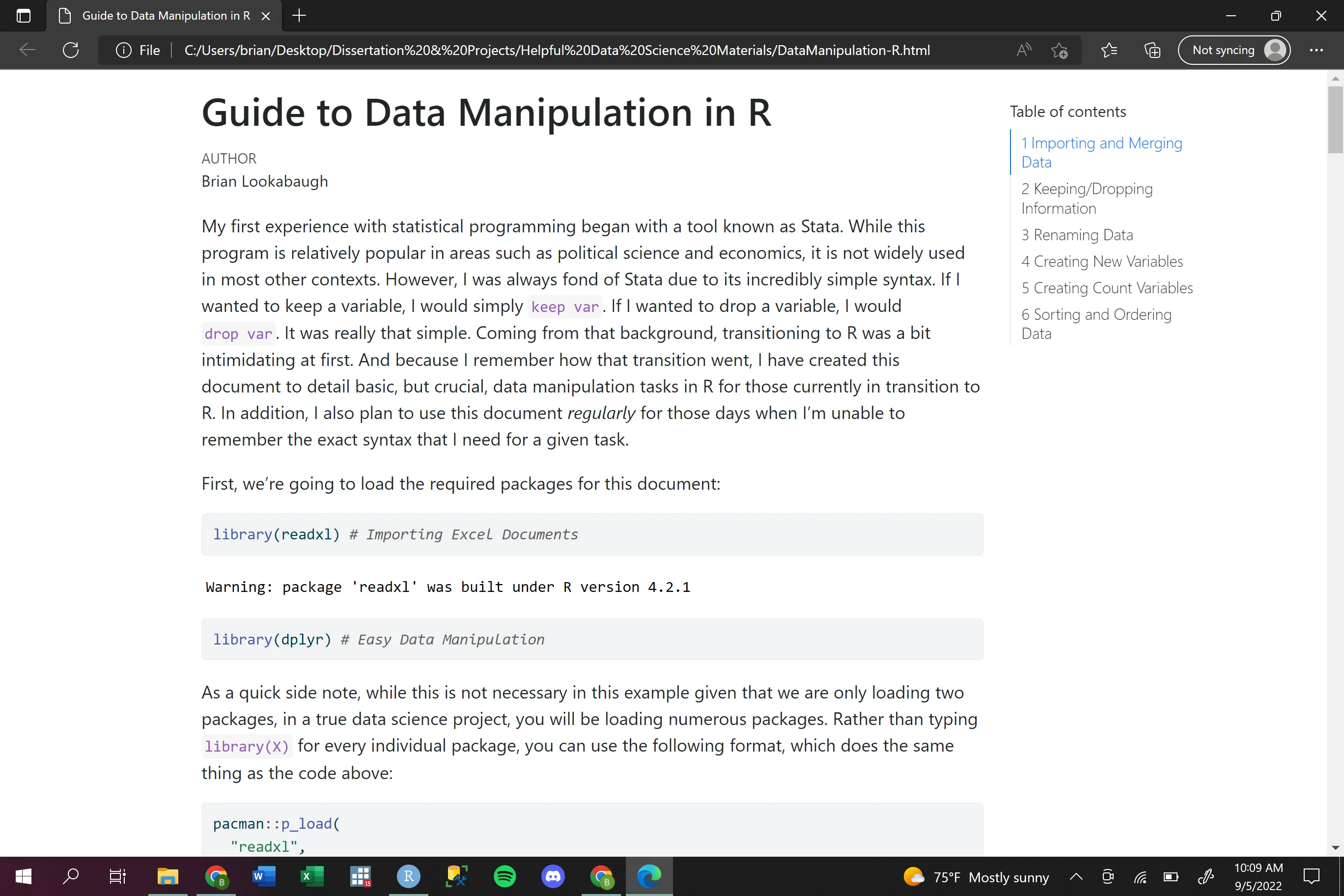
Task: Click the browser Refresh icon
Action: pyautogui.click(x=71, y=50)
